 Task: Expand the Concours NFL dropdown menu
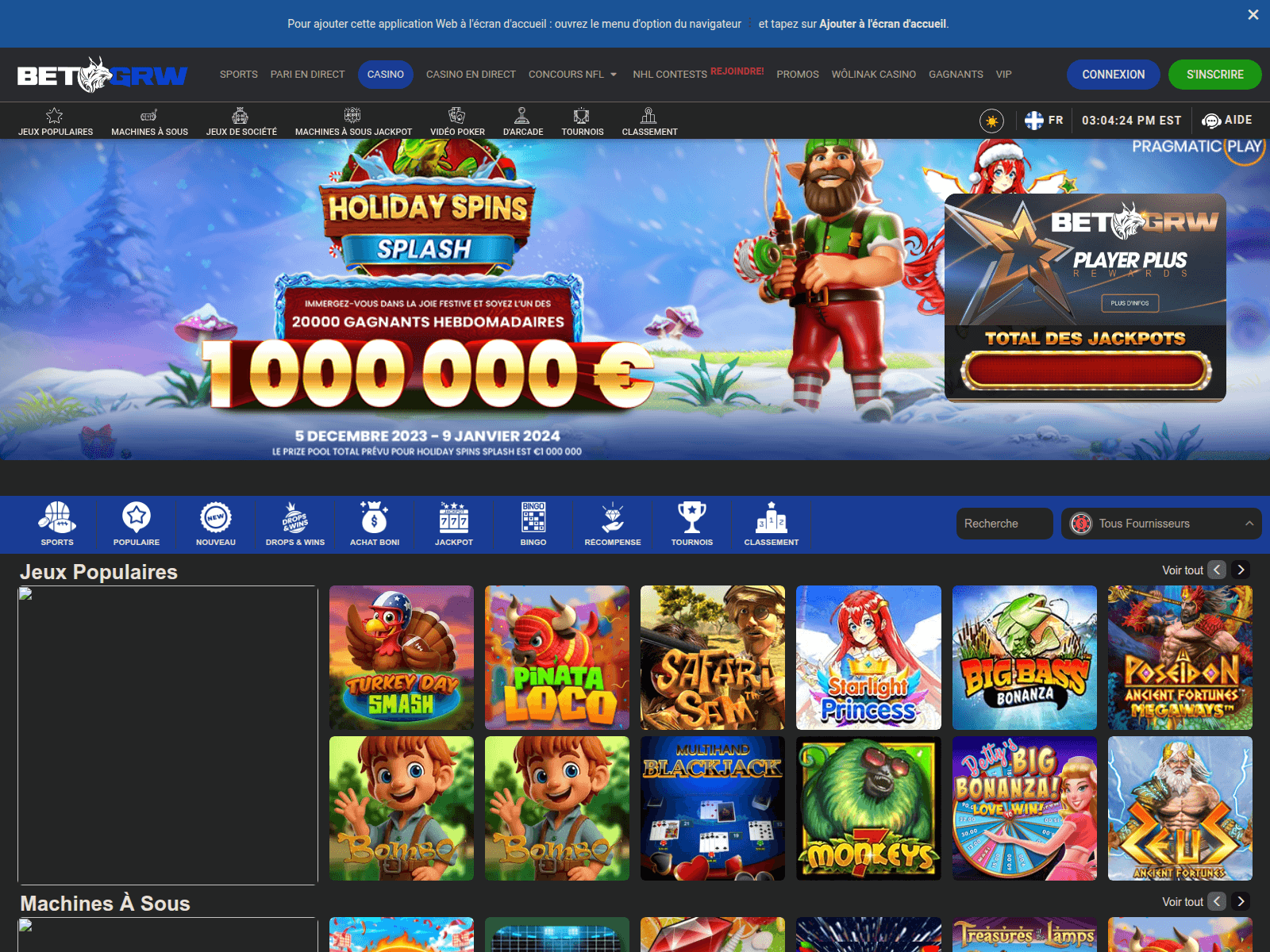(x=572, y=75)
